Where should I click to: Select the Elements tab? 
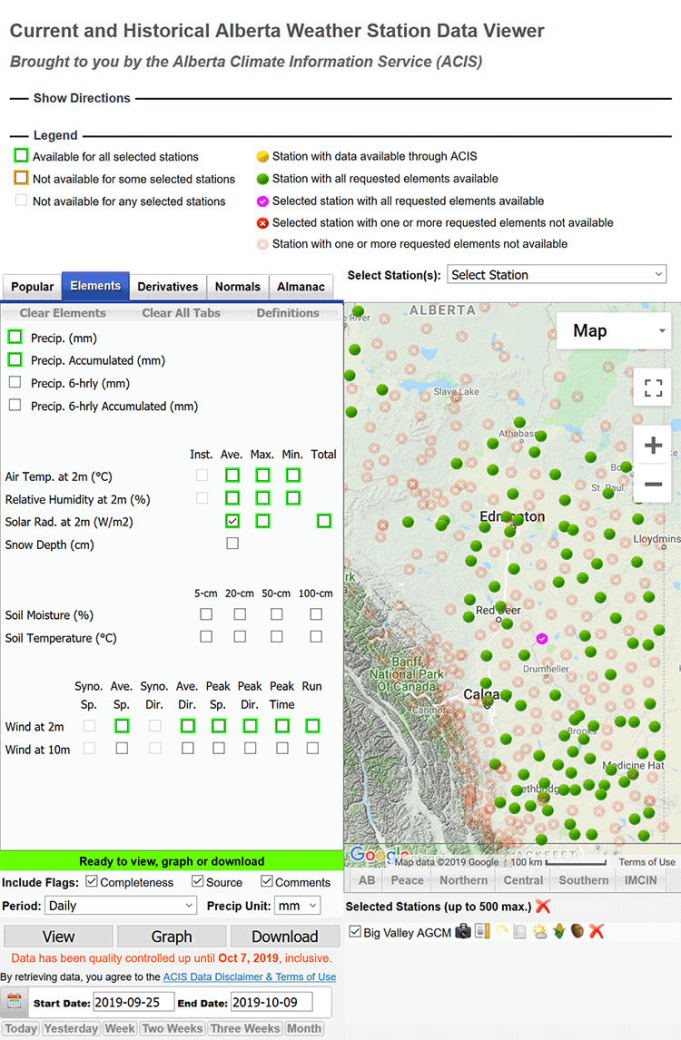pyautogui.click(x=95, y=286)
